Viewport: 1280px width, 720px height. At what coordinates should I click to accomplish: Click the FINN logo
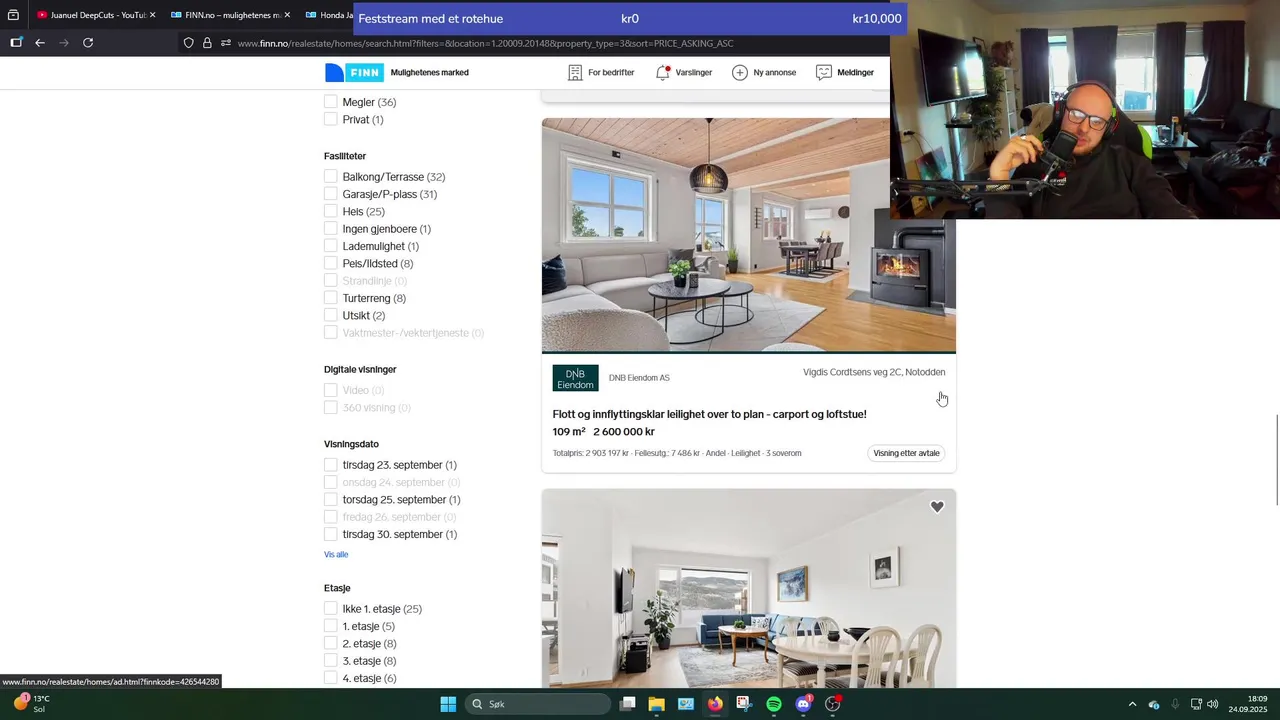(354, 72)
